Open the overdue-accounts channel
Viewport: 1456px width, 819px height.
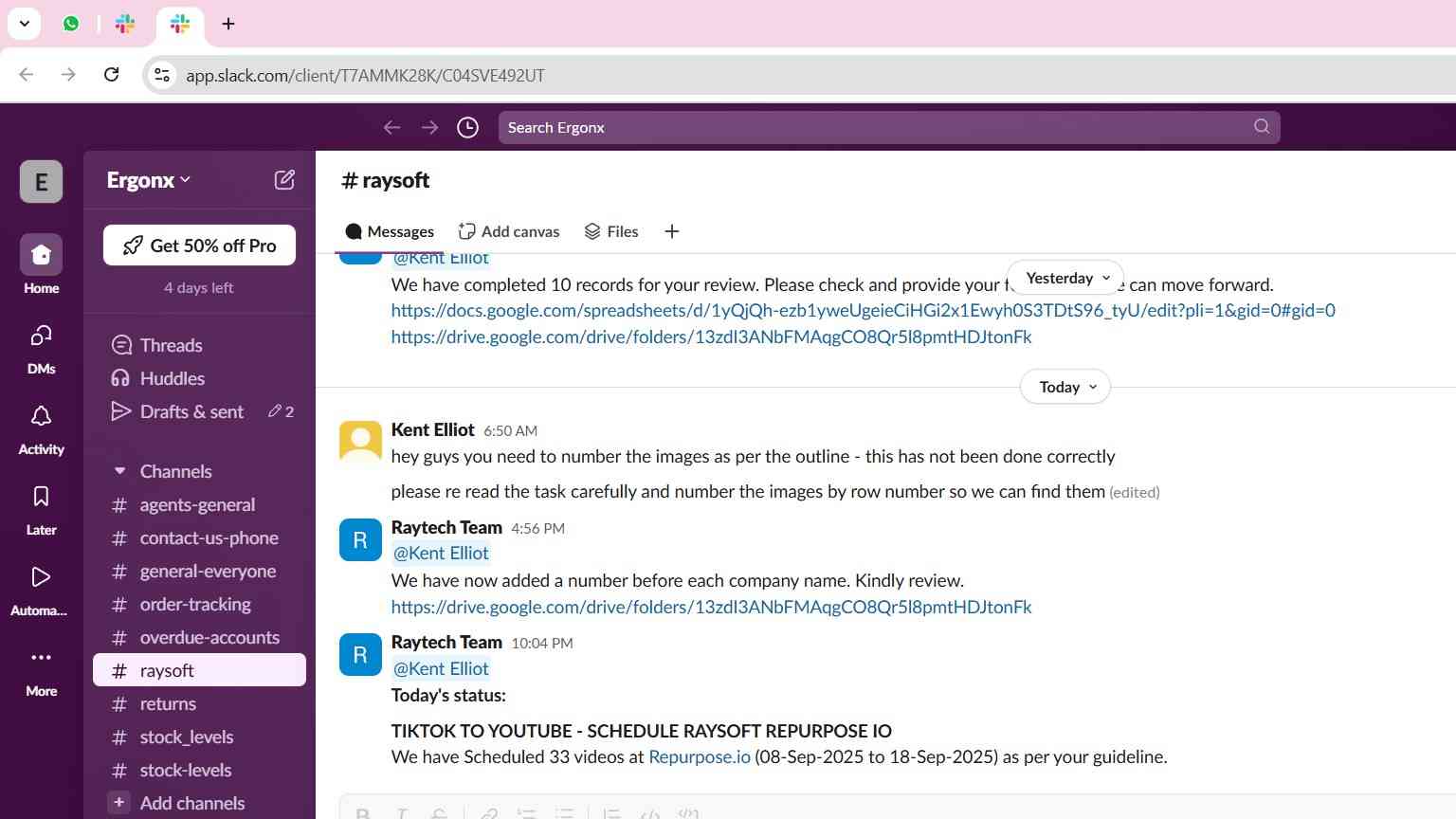(x=199, y=637)
